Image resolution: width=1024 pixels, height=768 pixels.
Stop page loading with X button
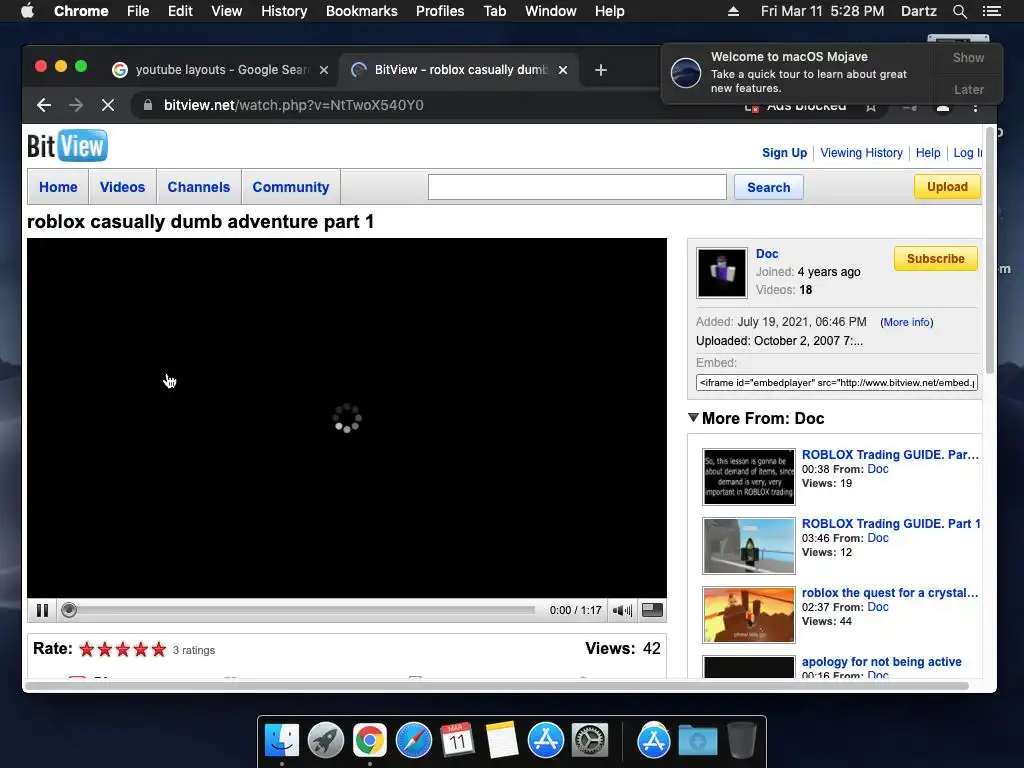[108, 105]
